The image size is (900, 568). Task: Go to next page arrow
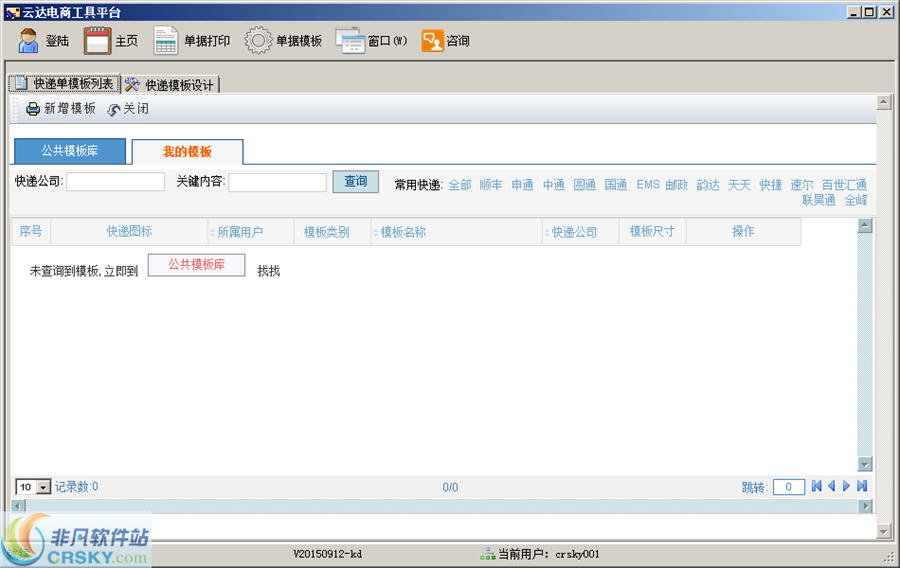tap(846, 487)
